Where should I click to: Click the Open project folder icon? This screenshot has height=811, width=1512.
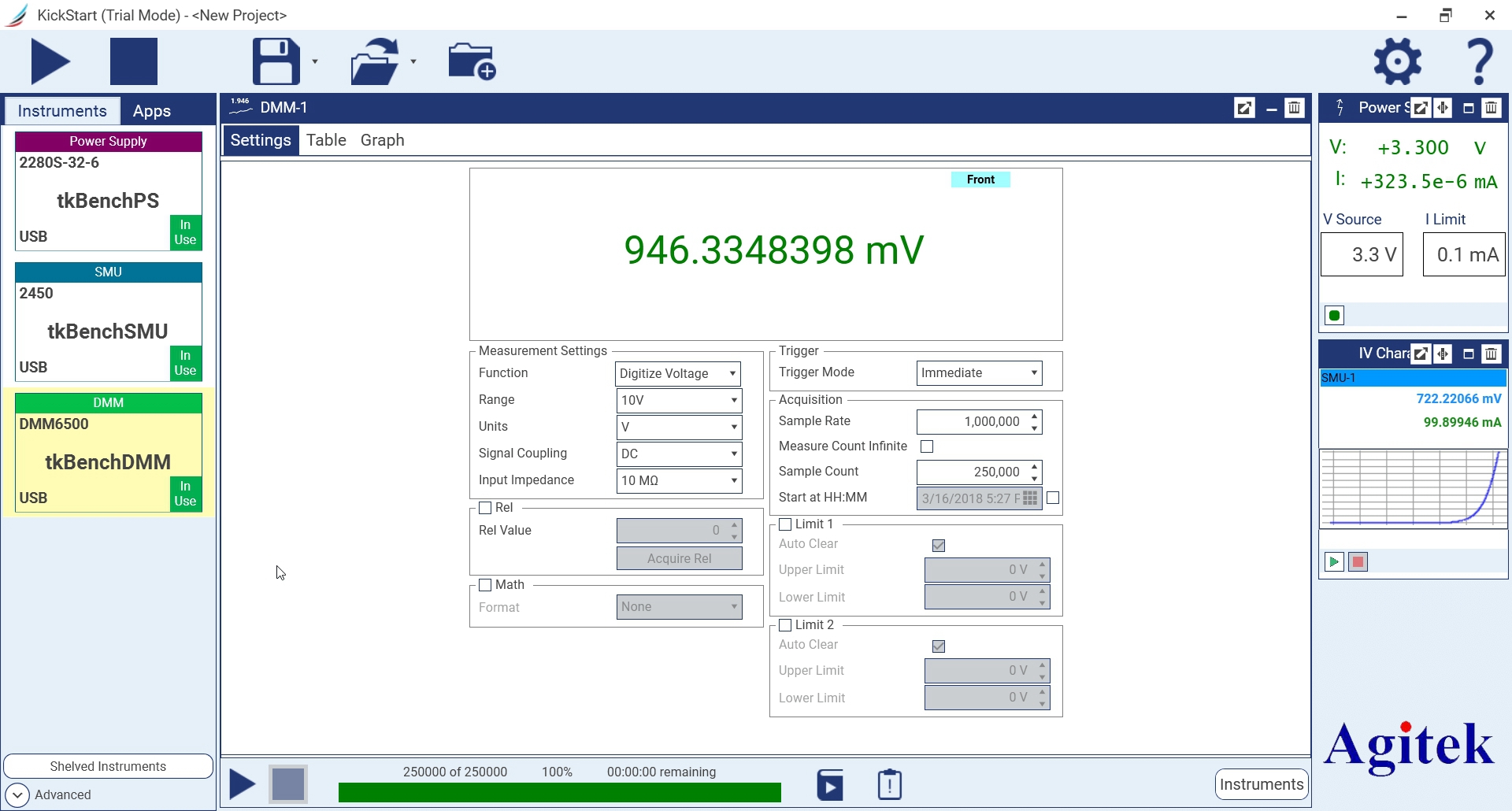375,61
